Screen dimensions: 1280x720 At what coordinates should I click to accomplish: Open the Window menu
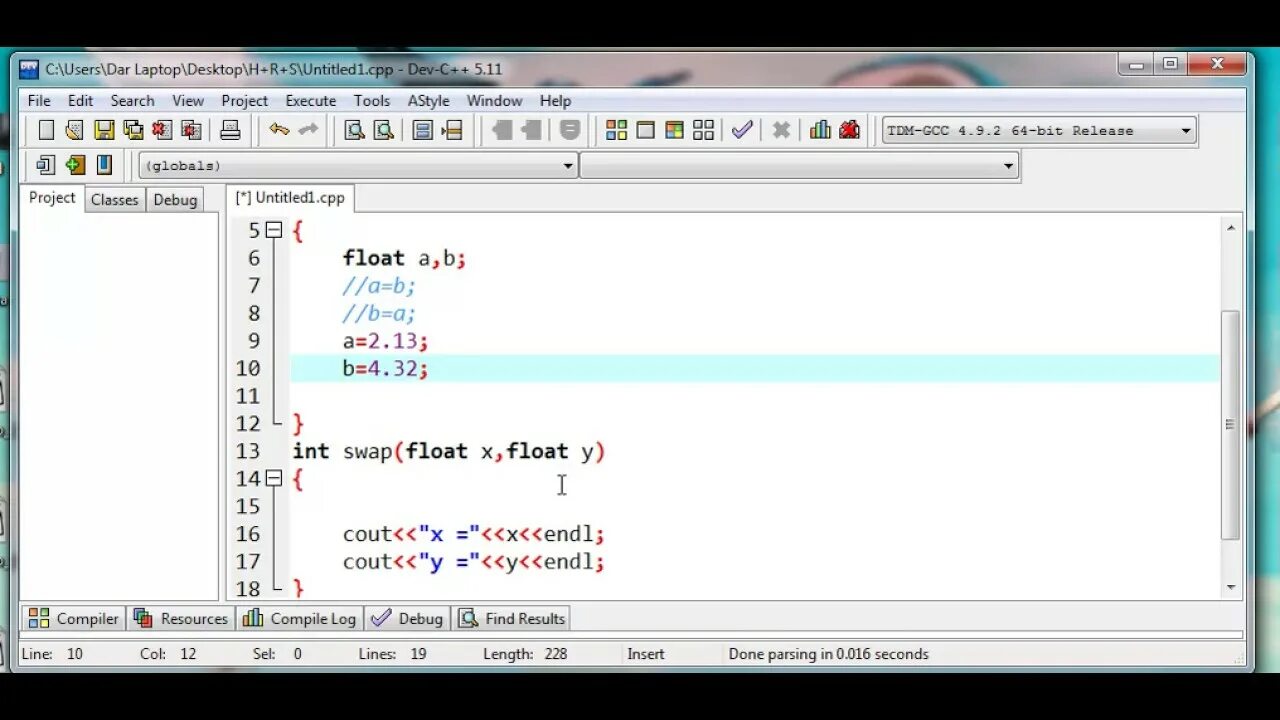click(494, 101)
